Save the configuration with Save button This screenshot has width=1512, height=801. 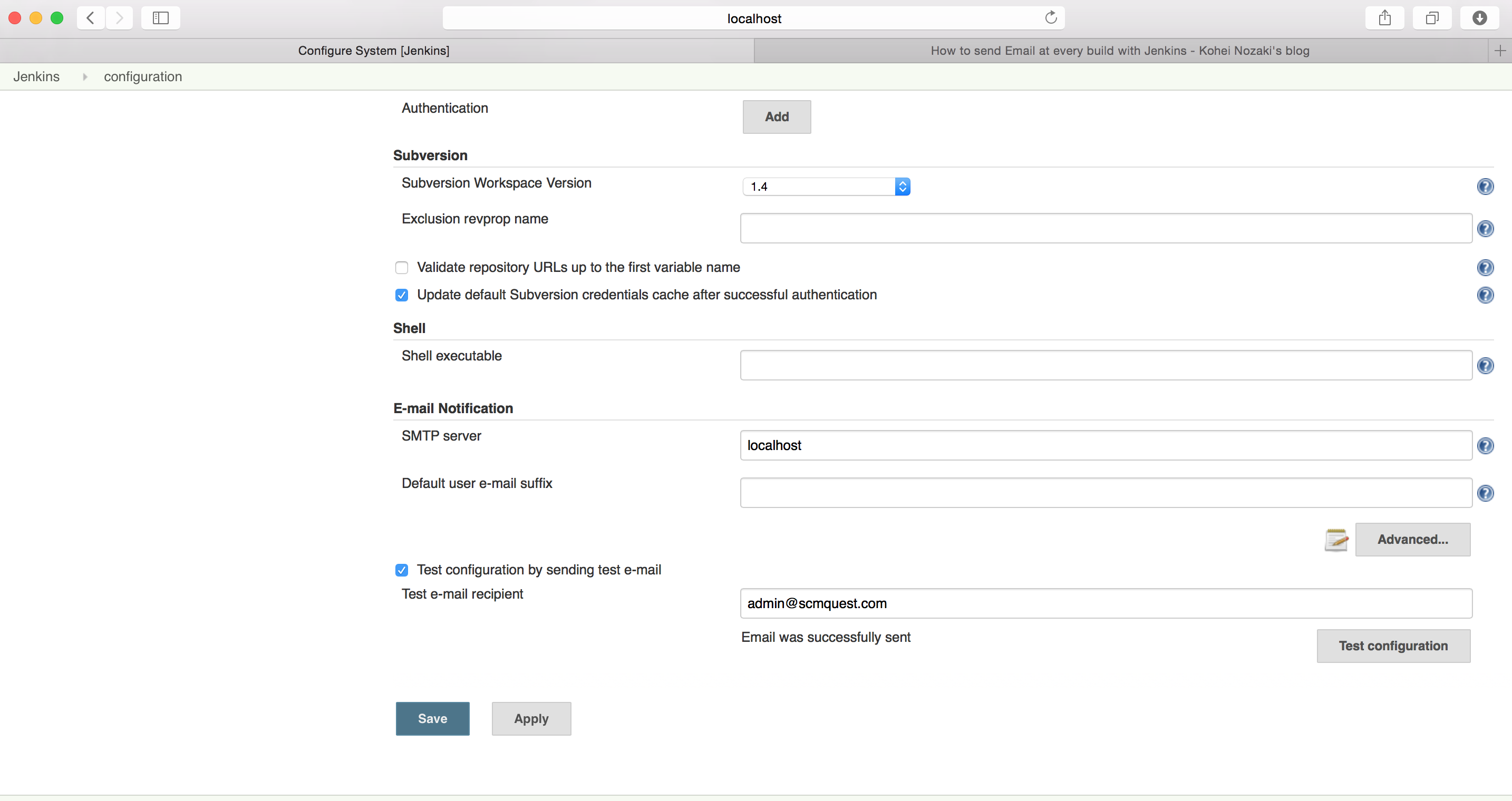click(433, 718)
